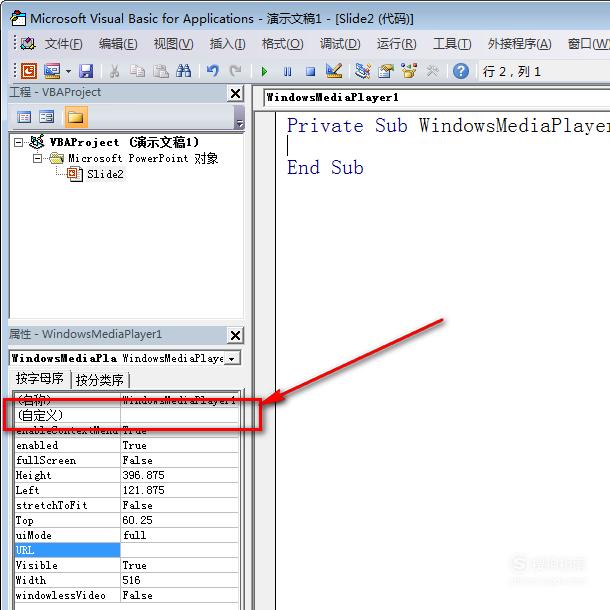Close the 属性 properties panel

coord(235,335)
